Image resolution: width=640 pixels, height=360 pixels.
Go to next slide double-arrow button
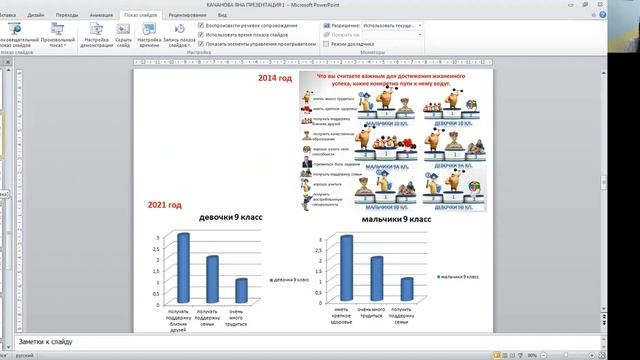point(604,323)
